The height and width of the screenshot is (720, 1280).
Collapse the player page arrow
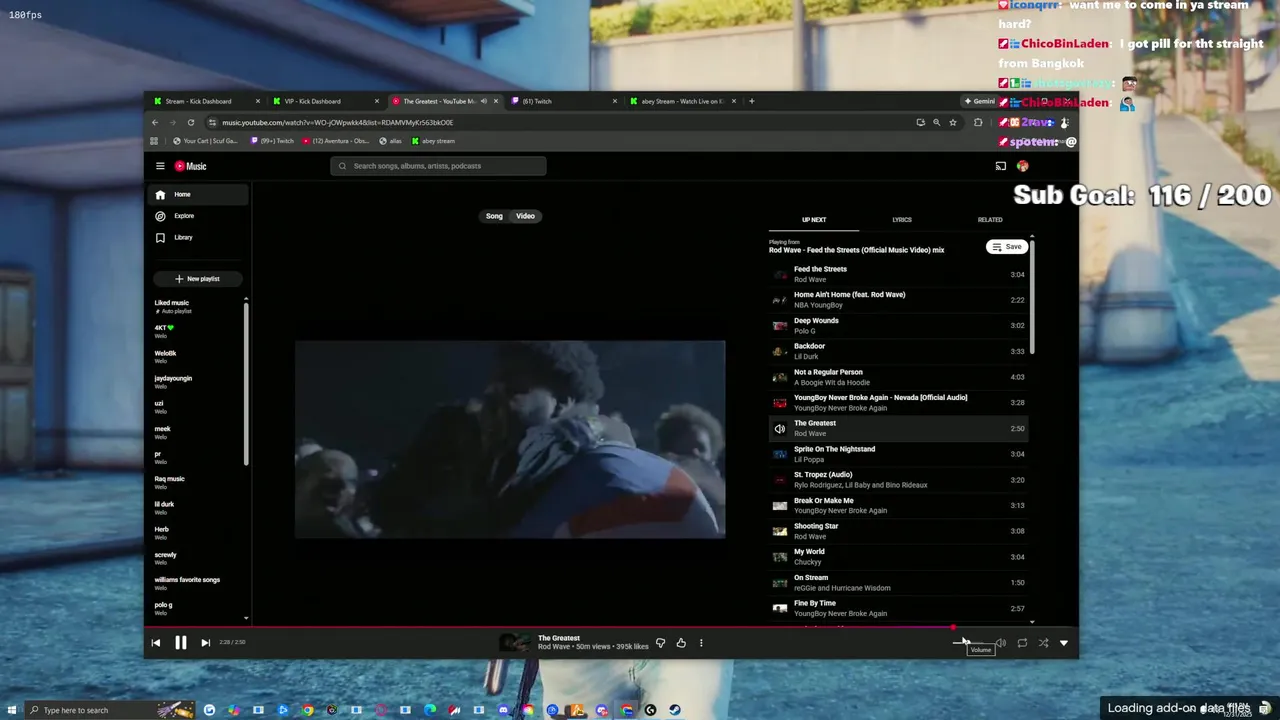pyautogui.click(x=1064, y=643)
